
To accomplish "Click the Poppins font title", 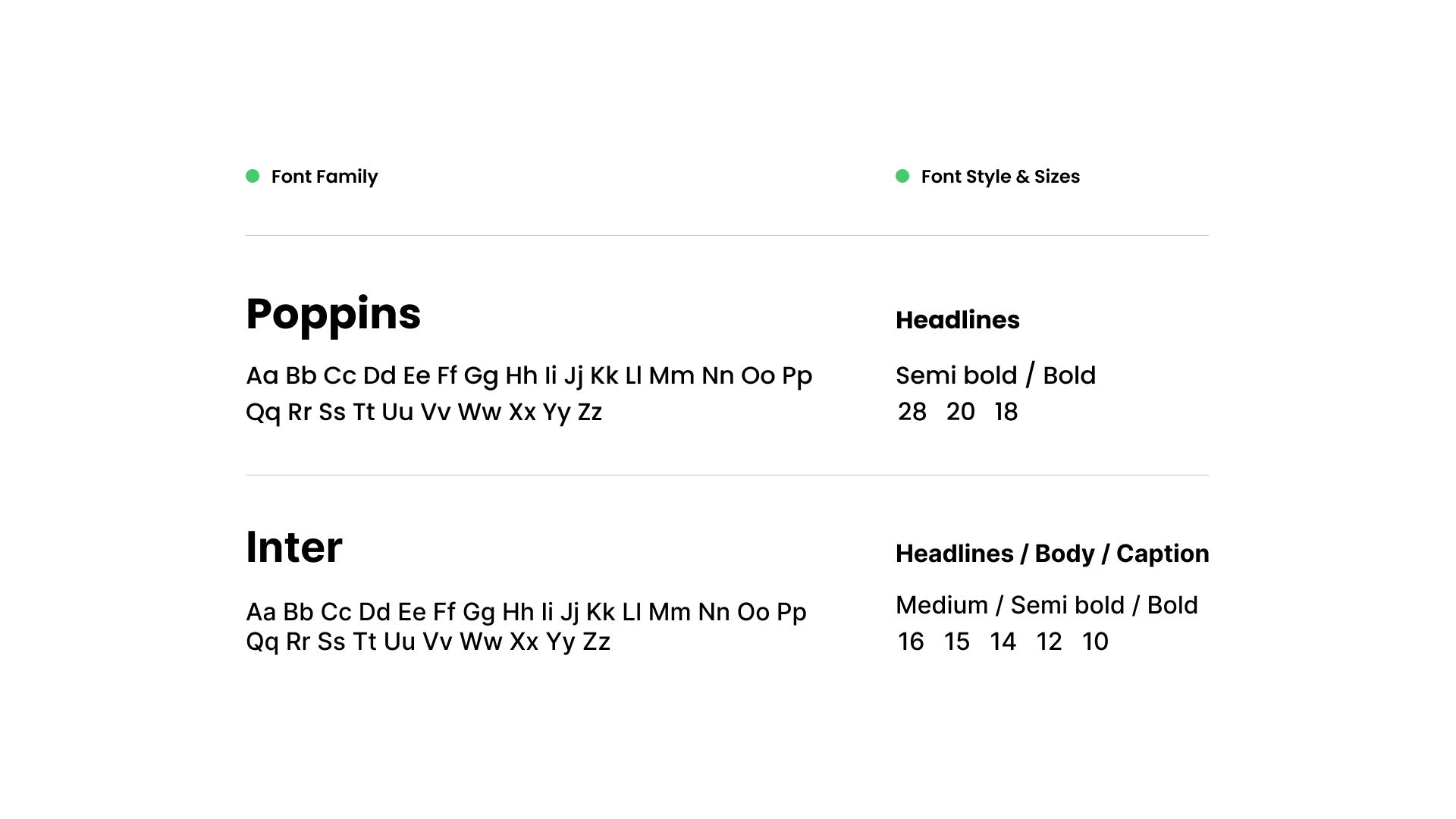I will (334, 315).
